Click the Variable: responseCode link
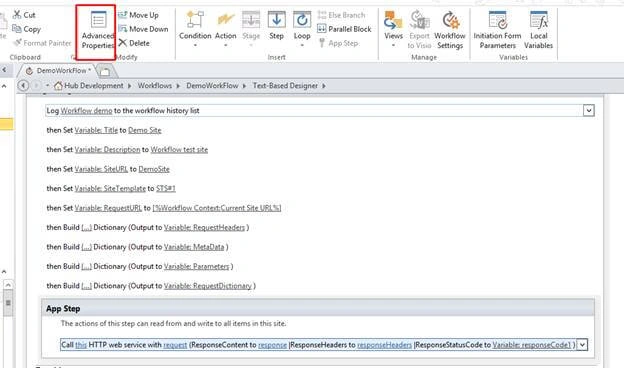624x368 pixels. coord(532,345)
